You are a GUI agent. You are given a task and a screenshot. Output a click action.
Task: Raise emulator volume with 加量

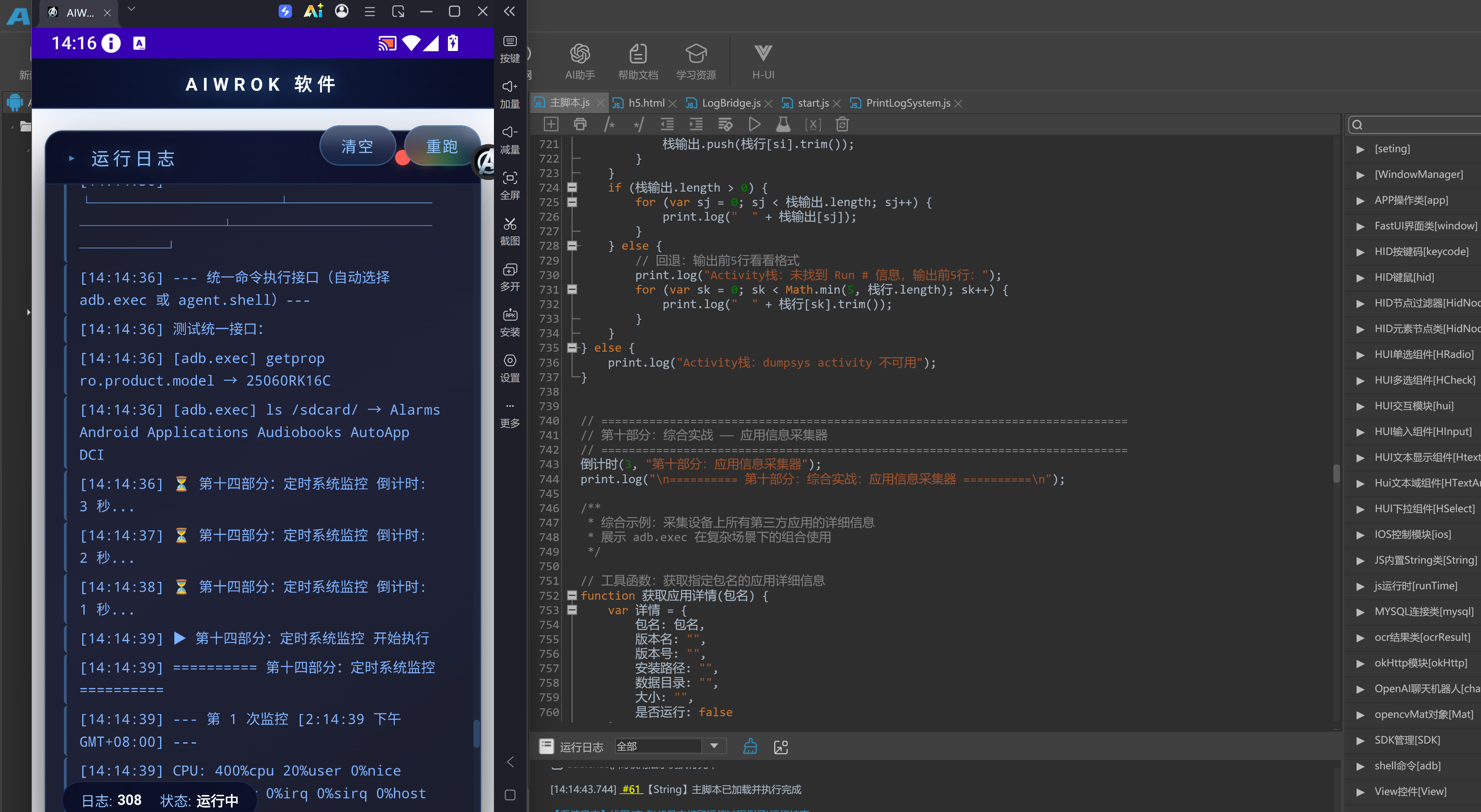pos(509,95)
